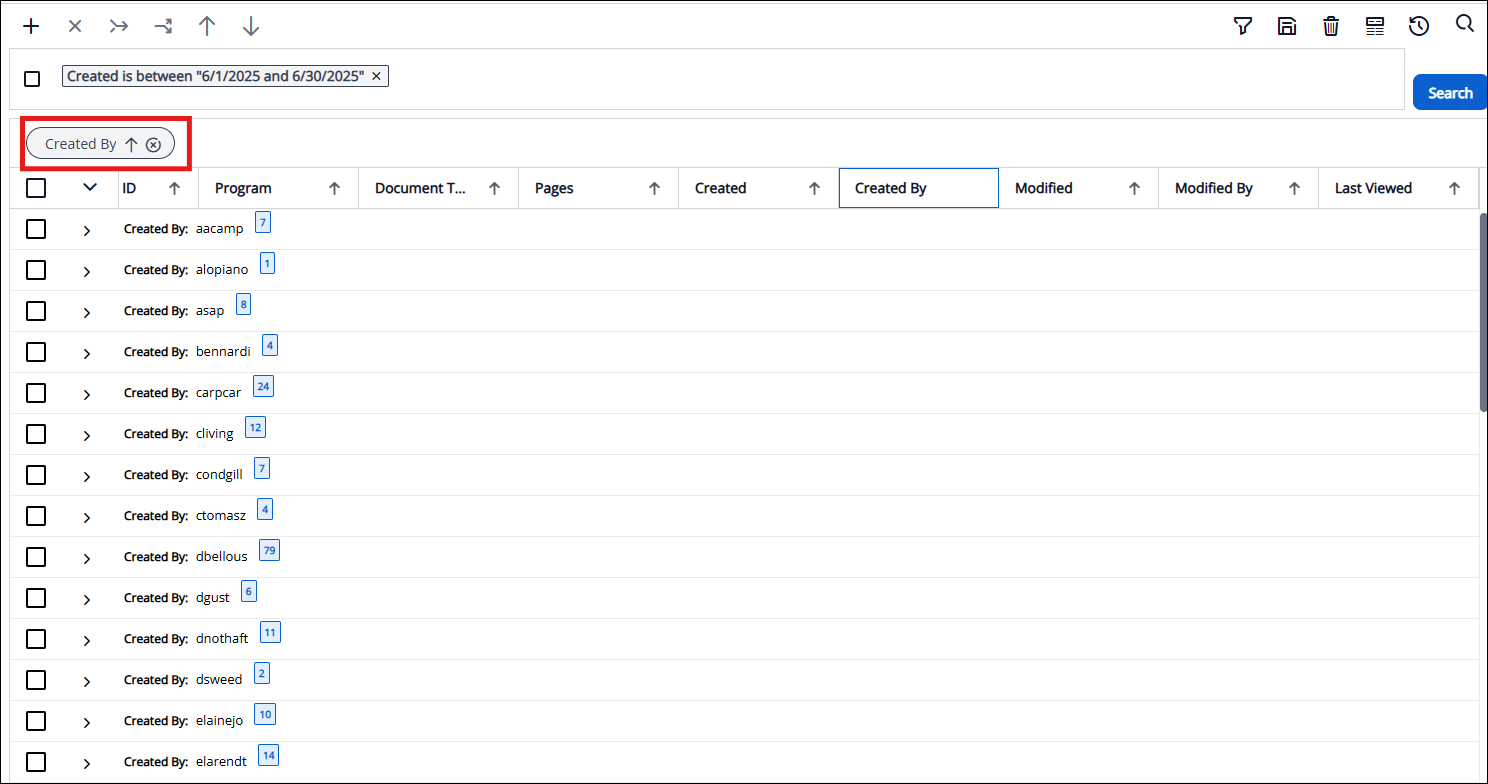Click the elainejo count badge 10
This screenshot has height=784, width=1488.
[265, 714]
